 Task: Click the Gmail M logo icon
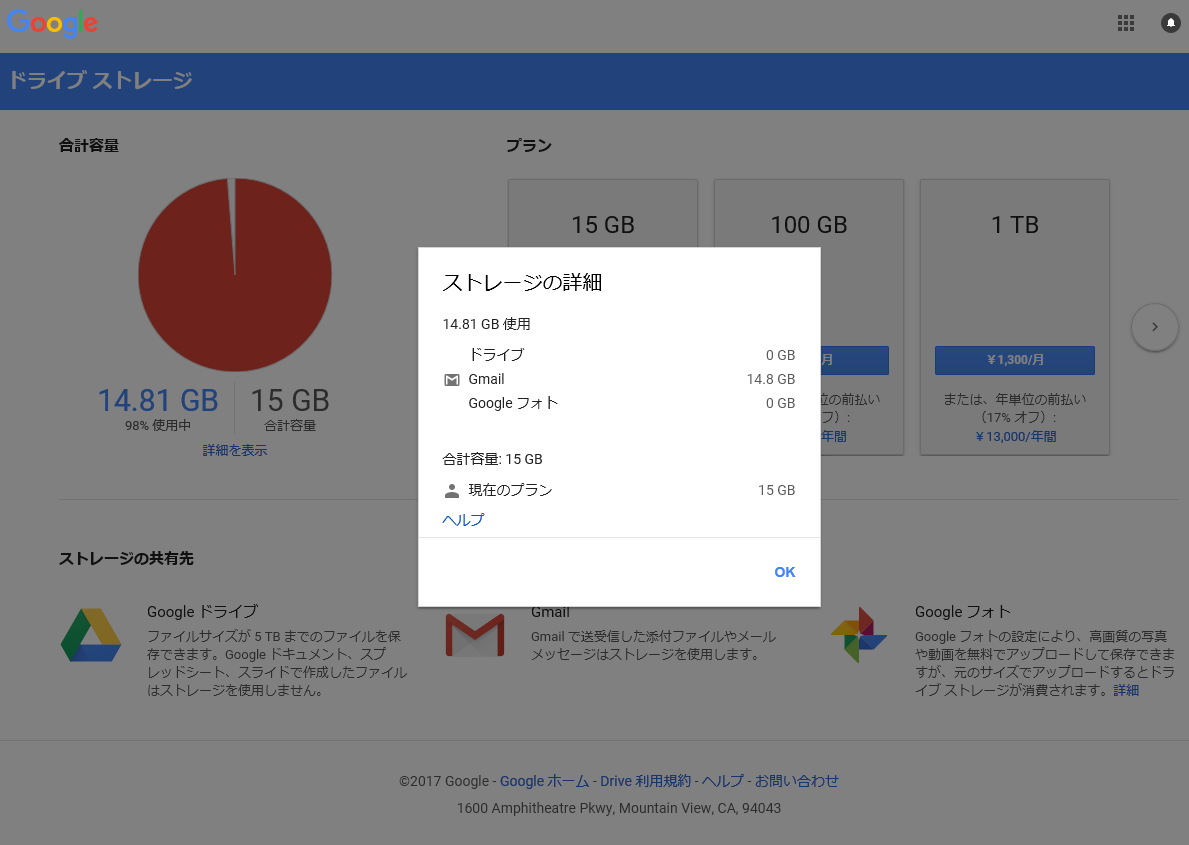(x=475, y=636)
